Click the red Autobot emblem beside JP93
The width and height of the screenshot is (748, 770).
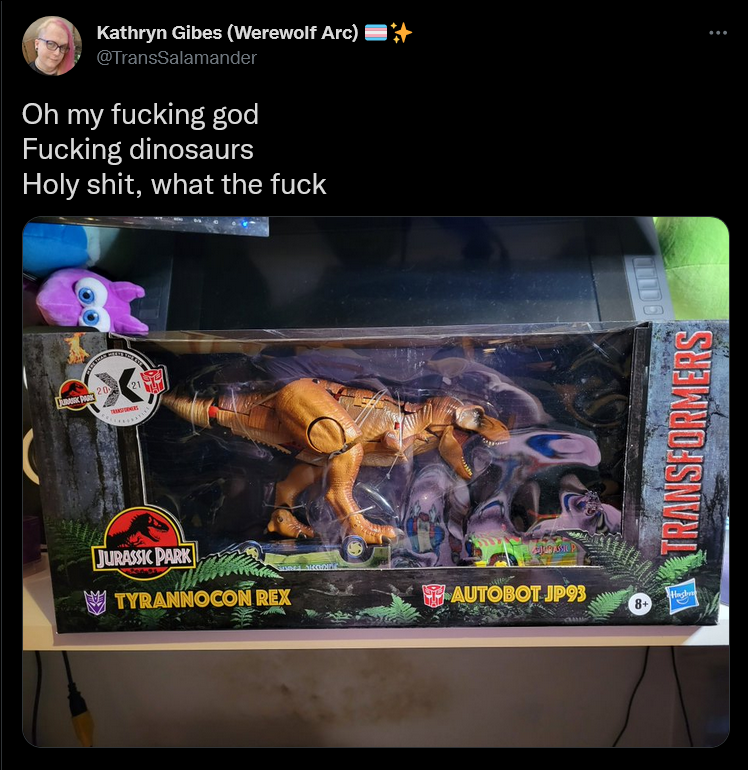tap(434, 595)
